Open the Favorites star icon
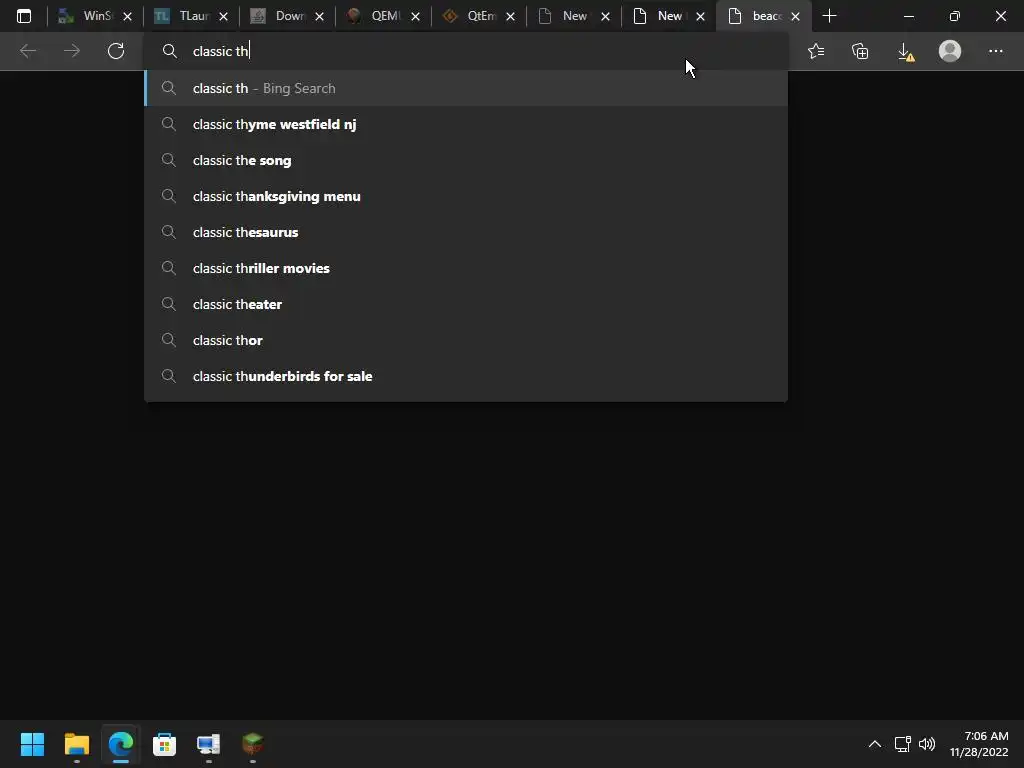 pos(816,51)
